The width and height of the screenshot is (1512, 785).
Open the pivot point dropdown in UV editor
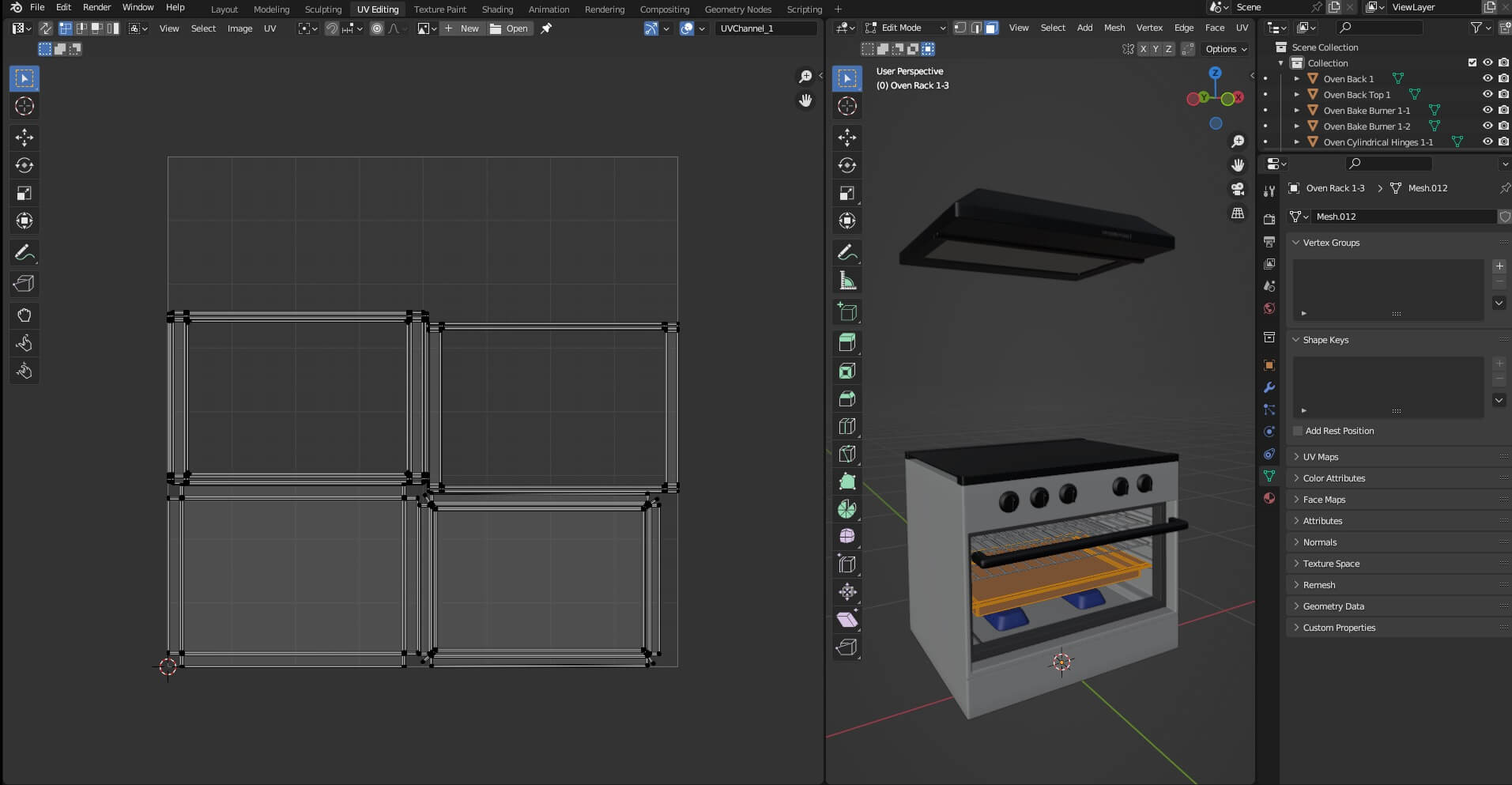click(307, 28)
